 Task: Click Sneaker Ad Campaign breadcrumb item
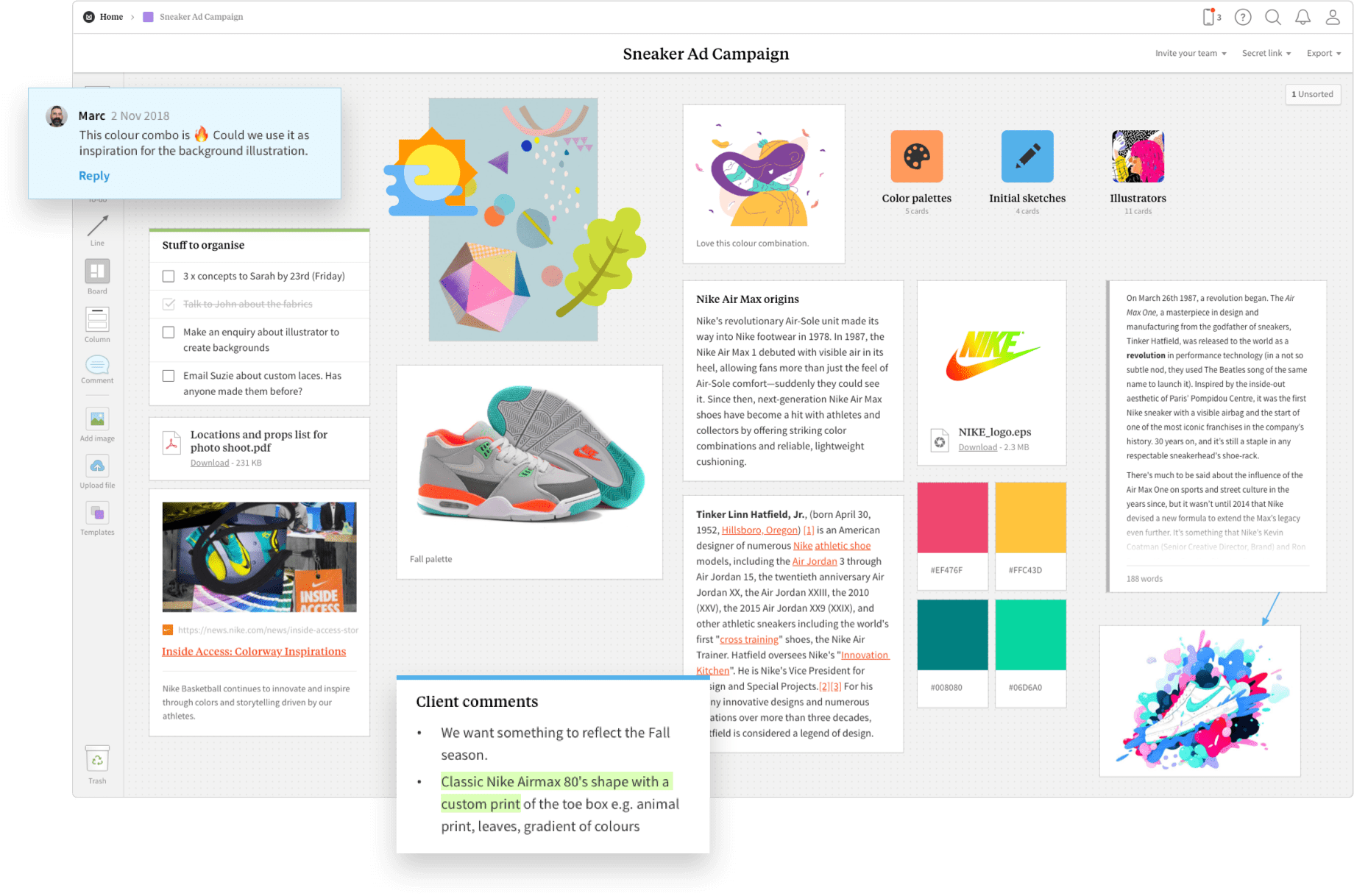201,17
